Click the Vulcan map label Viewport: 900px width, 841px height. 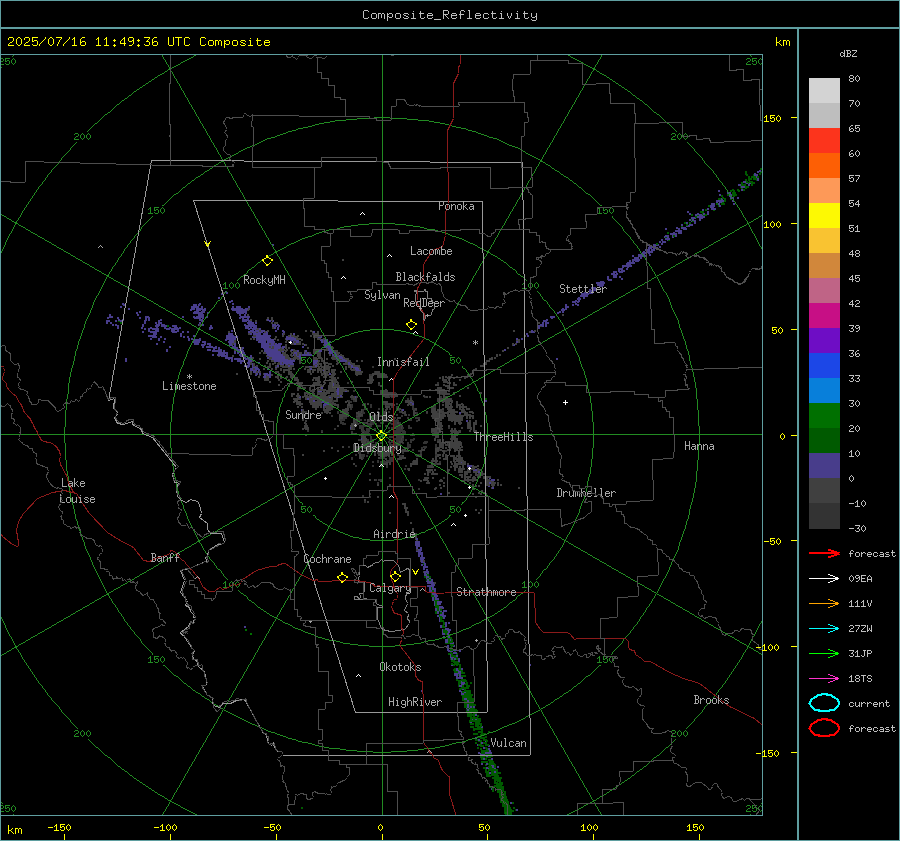point(508,743)
